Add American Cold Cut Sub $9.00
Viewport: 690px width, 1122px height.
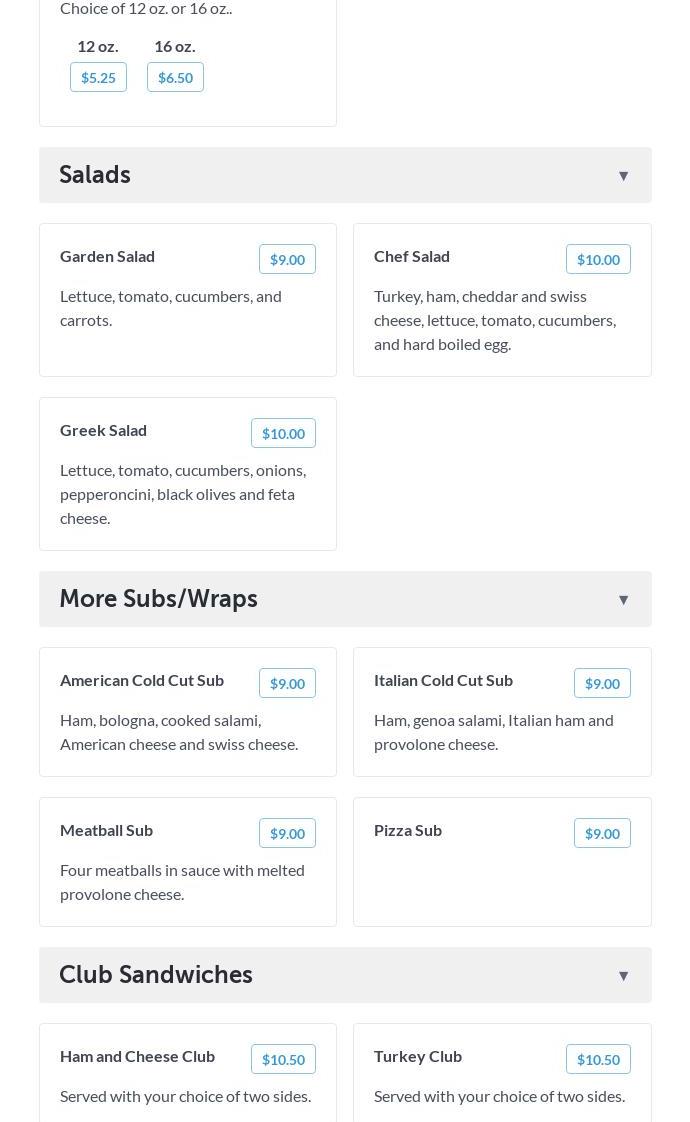click(x=287, y=684)
